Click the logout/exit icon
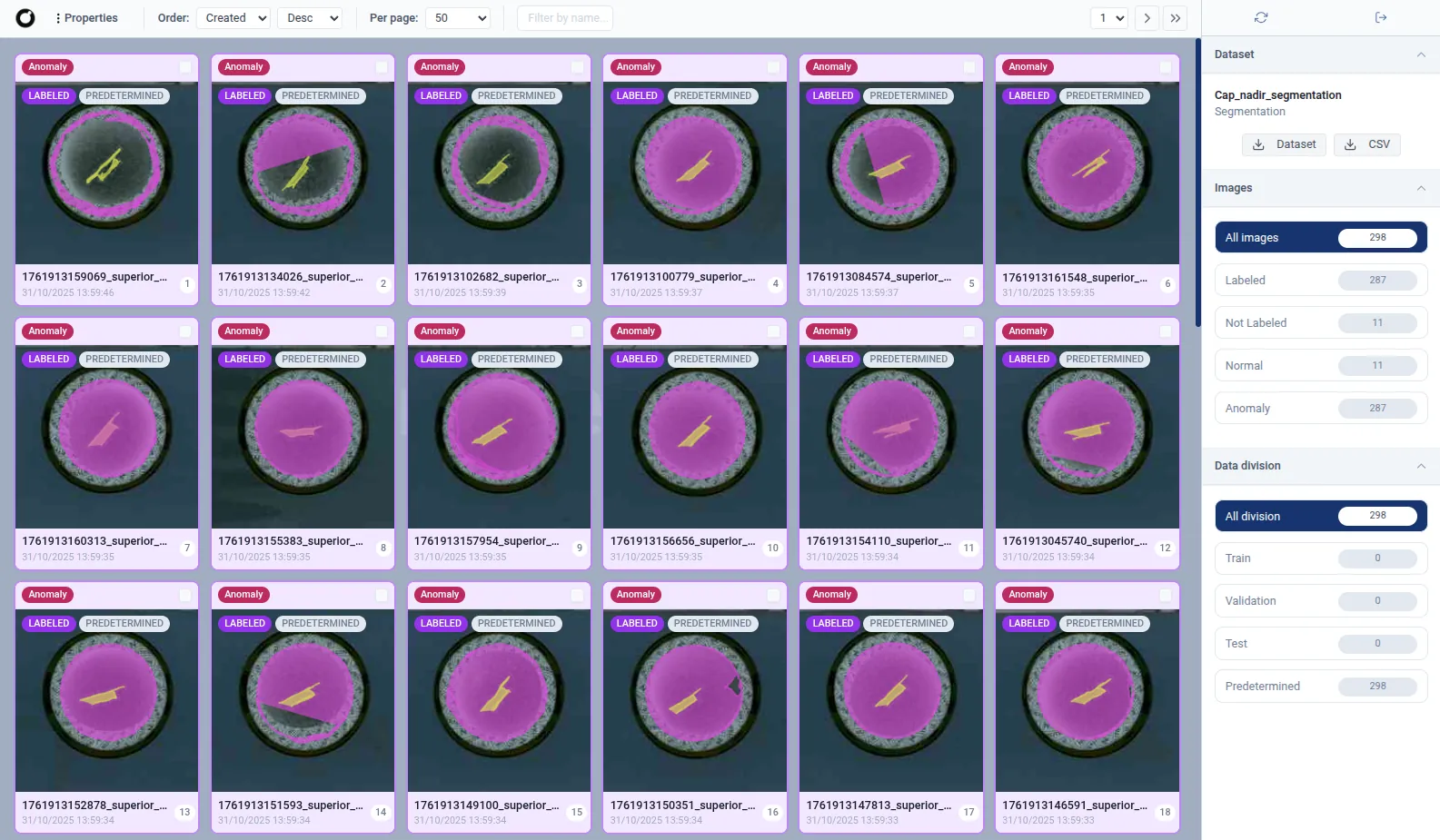1440x840 pixels. (x=1381, y=17)
